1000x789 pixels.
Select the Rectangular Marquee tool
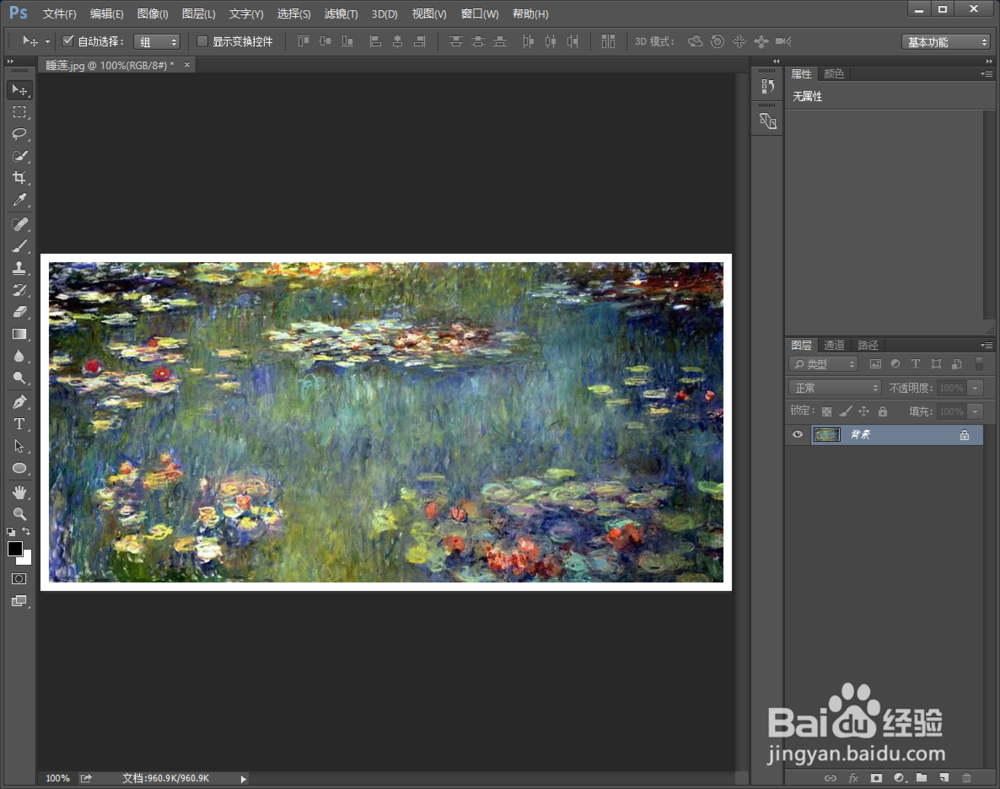(19, 112)
